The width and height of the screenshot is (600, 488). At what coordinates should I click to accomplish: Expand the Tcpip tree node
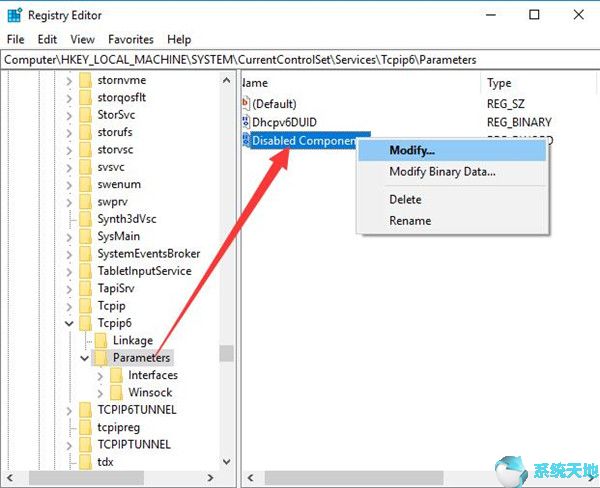(x=69, y=306)
